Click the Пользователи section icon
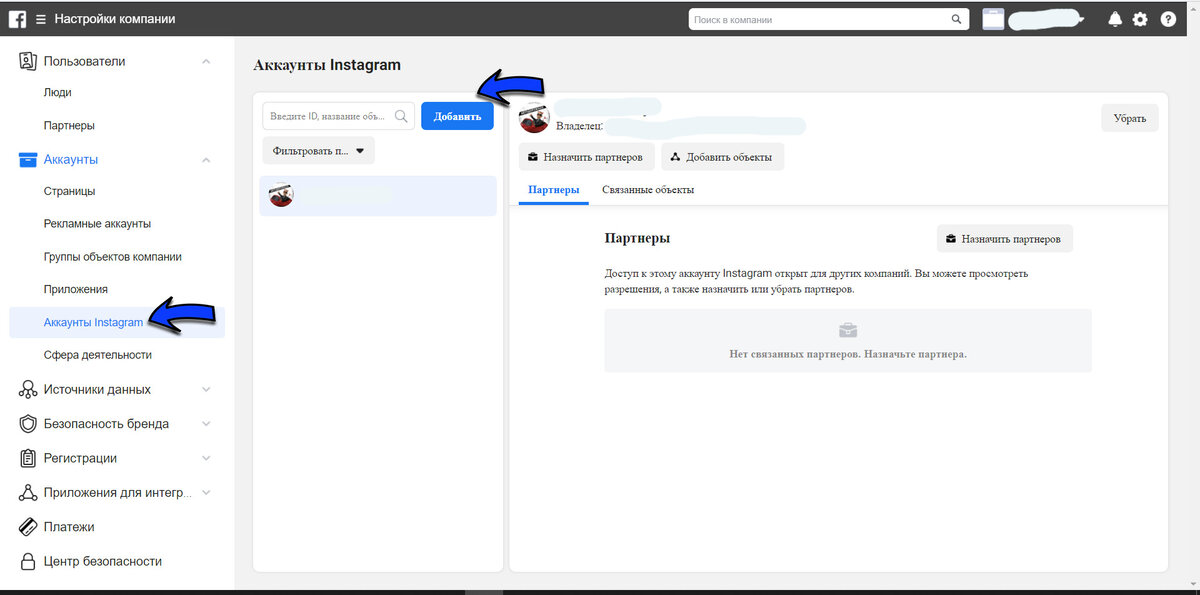Viewport: 1200px width, 595px height. (x=28, y=61)
